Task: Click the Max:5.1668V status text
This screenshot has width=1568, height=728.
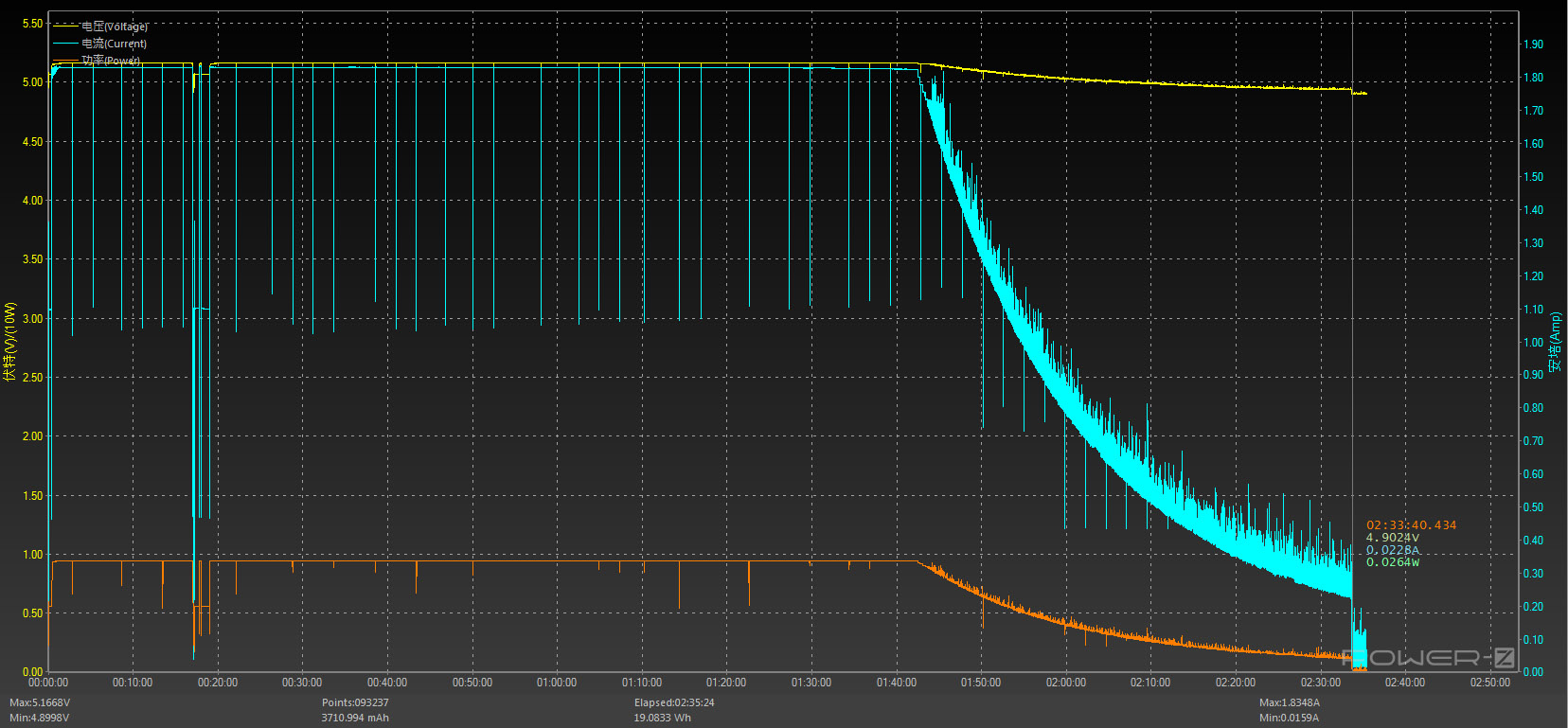Action: point(40,702)
